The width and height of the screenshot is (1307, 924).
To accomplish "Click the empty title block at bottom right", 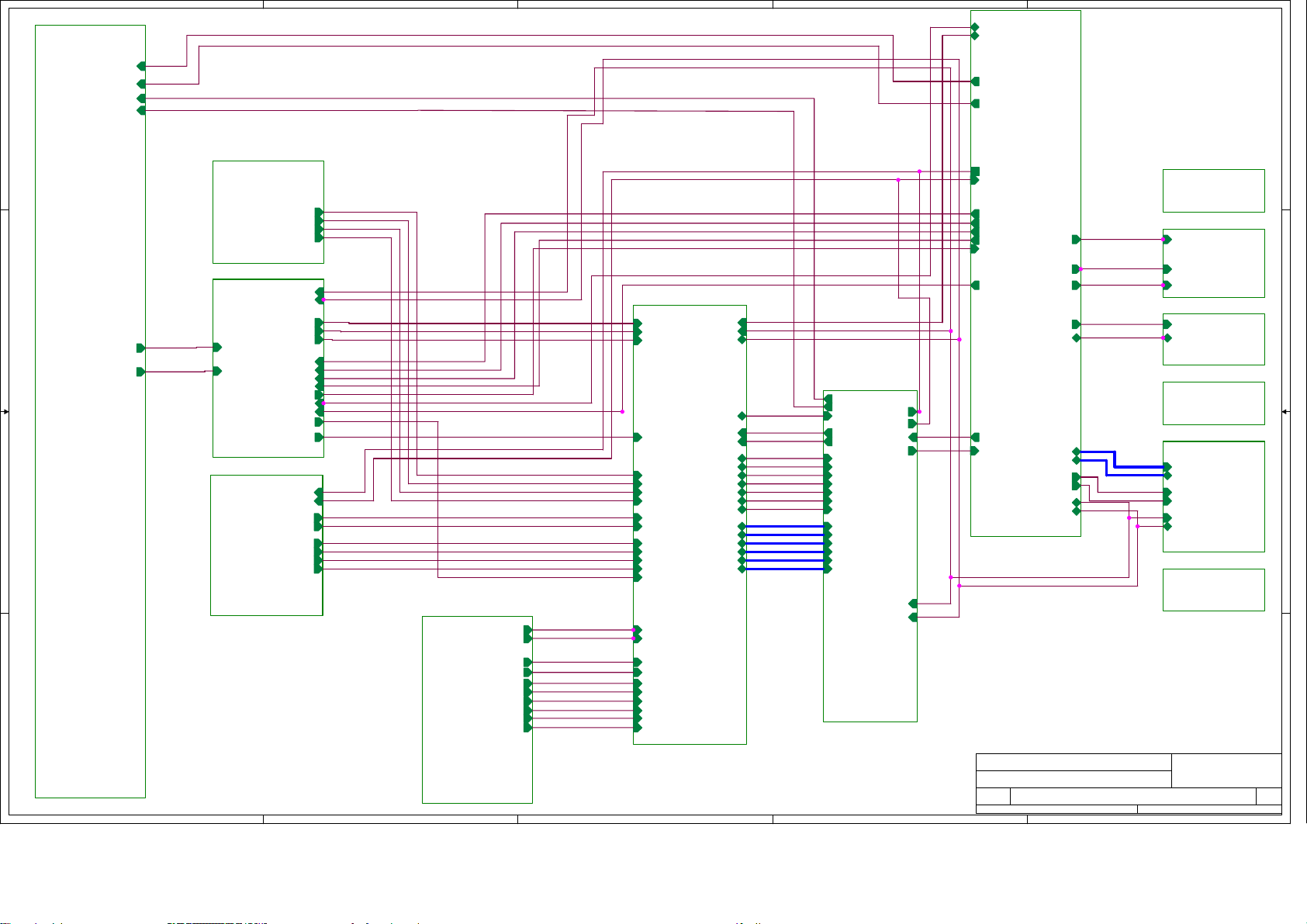I will pos(1129,784).
